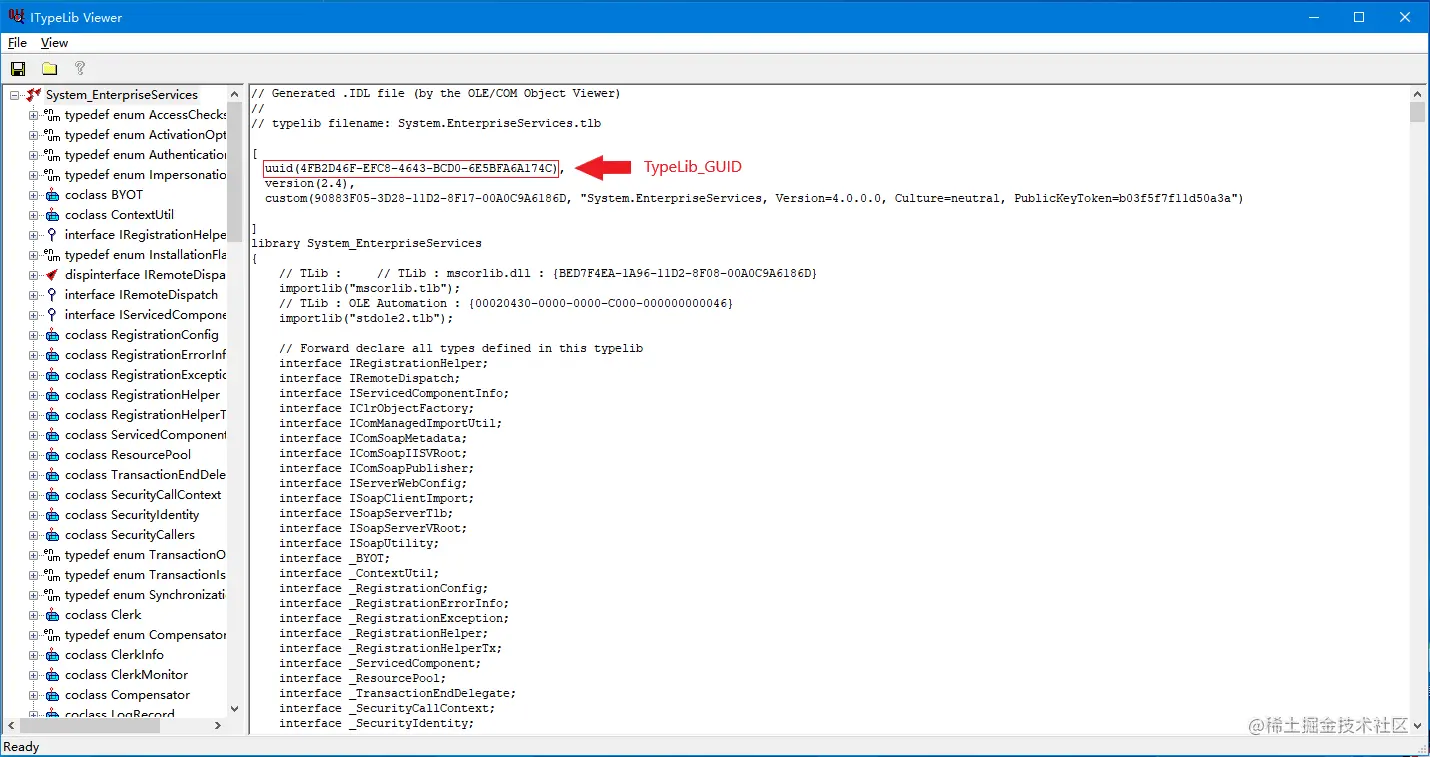Click the IDL pane vertical scrollbar thumb
The width and height of the screenshot is (1430, 757).
(1417, 112)
